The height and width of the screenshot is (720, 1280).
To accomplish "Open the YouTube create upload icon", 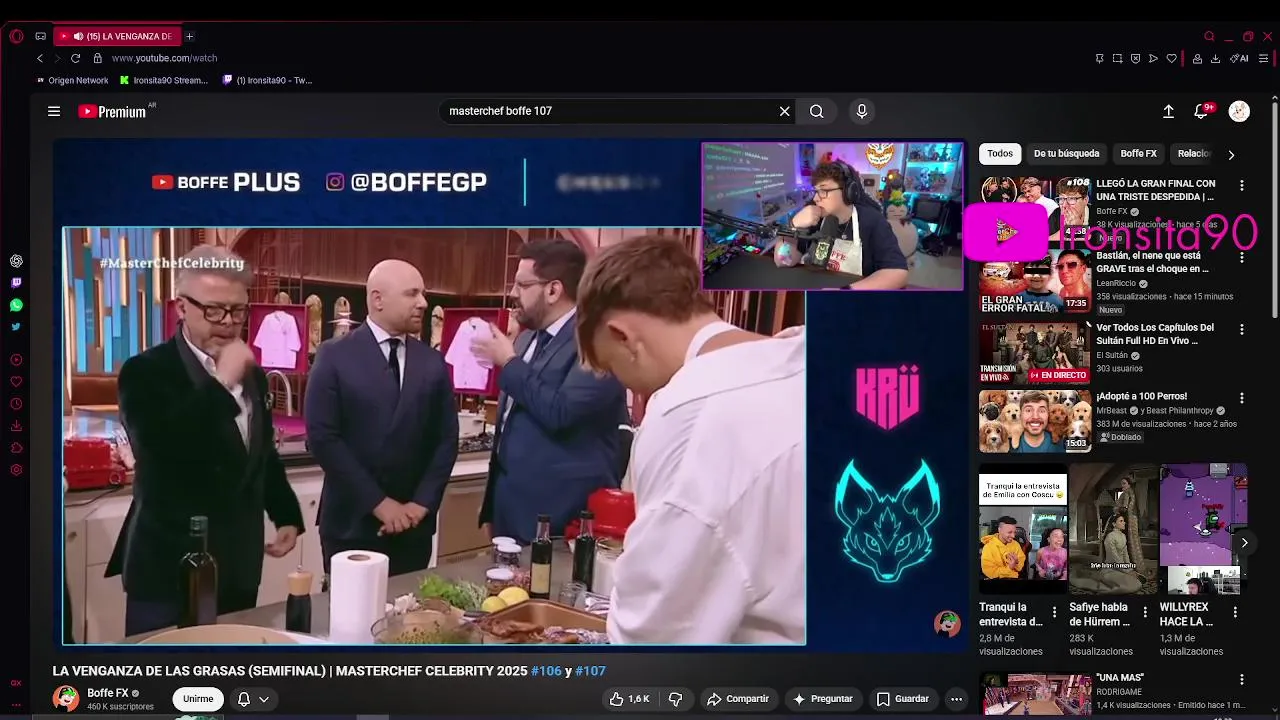I will (x=1168, y=111).
